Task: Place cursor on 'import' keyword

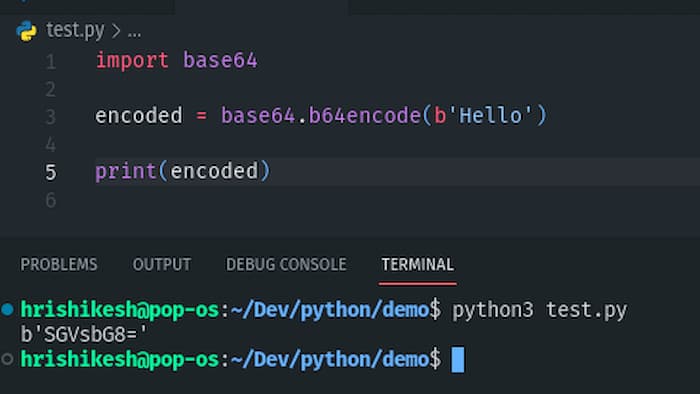Action: coord(132,60)
